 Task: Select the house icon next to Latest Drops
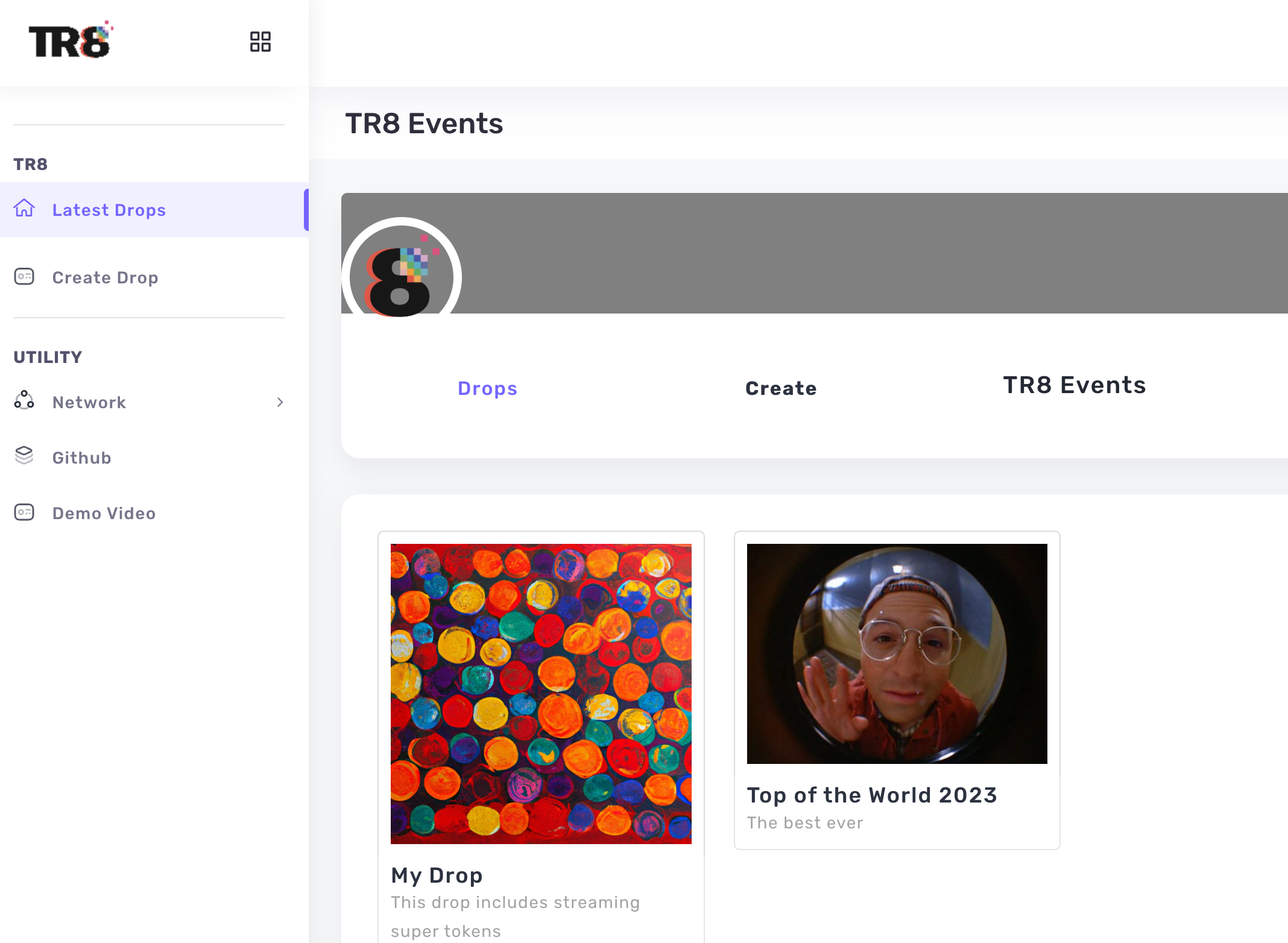[x=24, y=209]
